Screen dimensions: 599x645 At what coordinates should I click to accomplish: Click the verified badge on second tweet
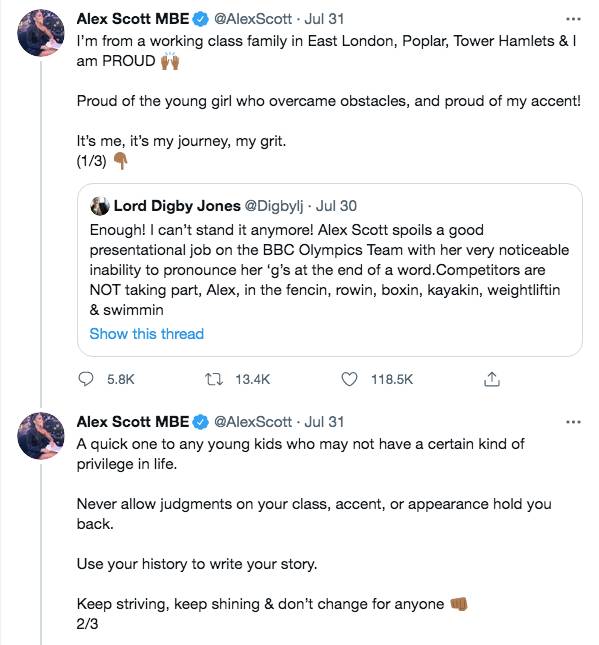(x=201, y=422)
